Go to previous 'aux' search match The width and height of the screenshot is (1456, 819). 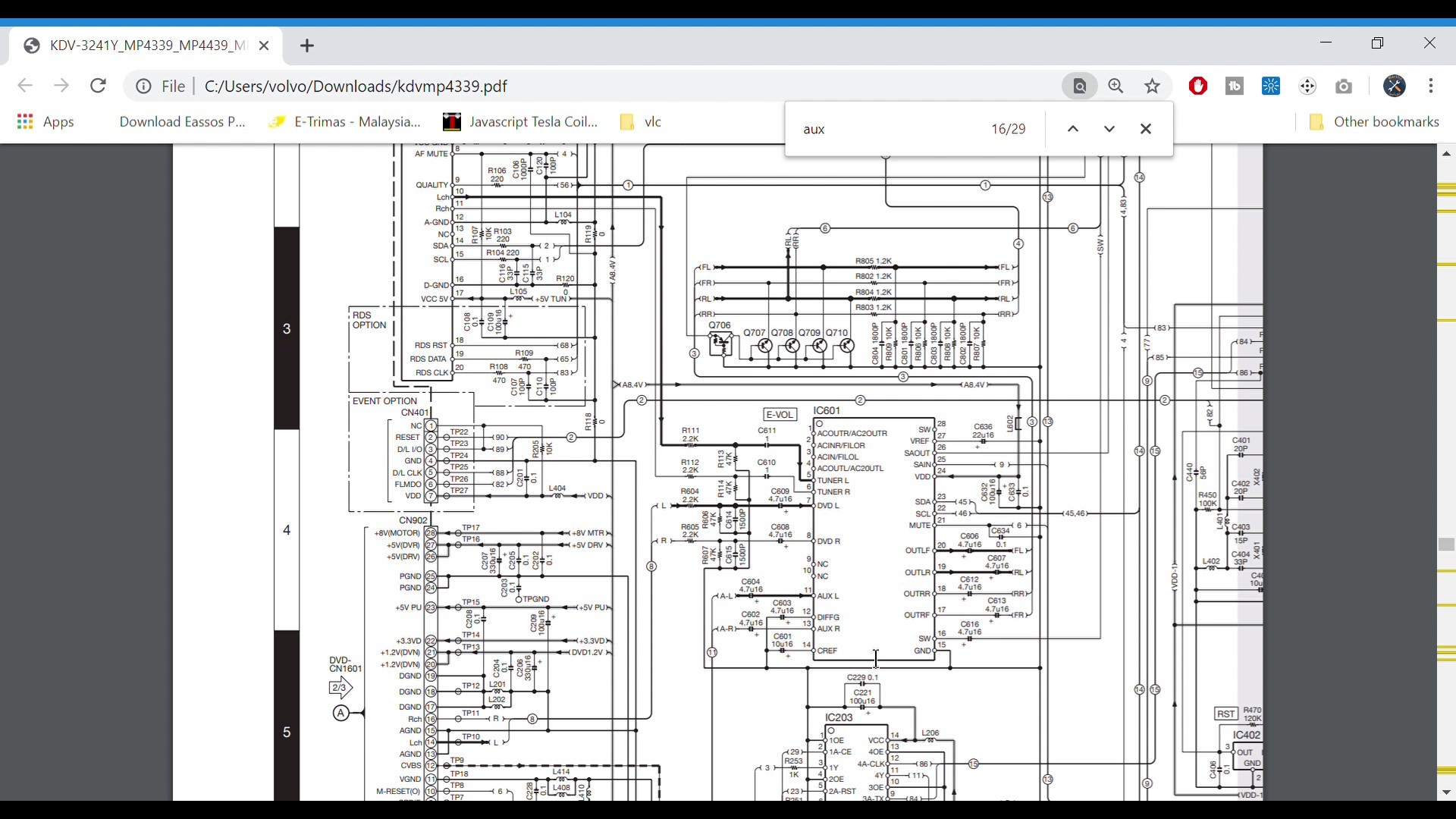1072,129
